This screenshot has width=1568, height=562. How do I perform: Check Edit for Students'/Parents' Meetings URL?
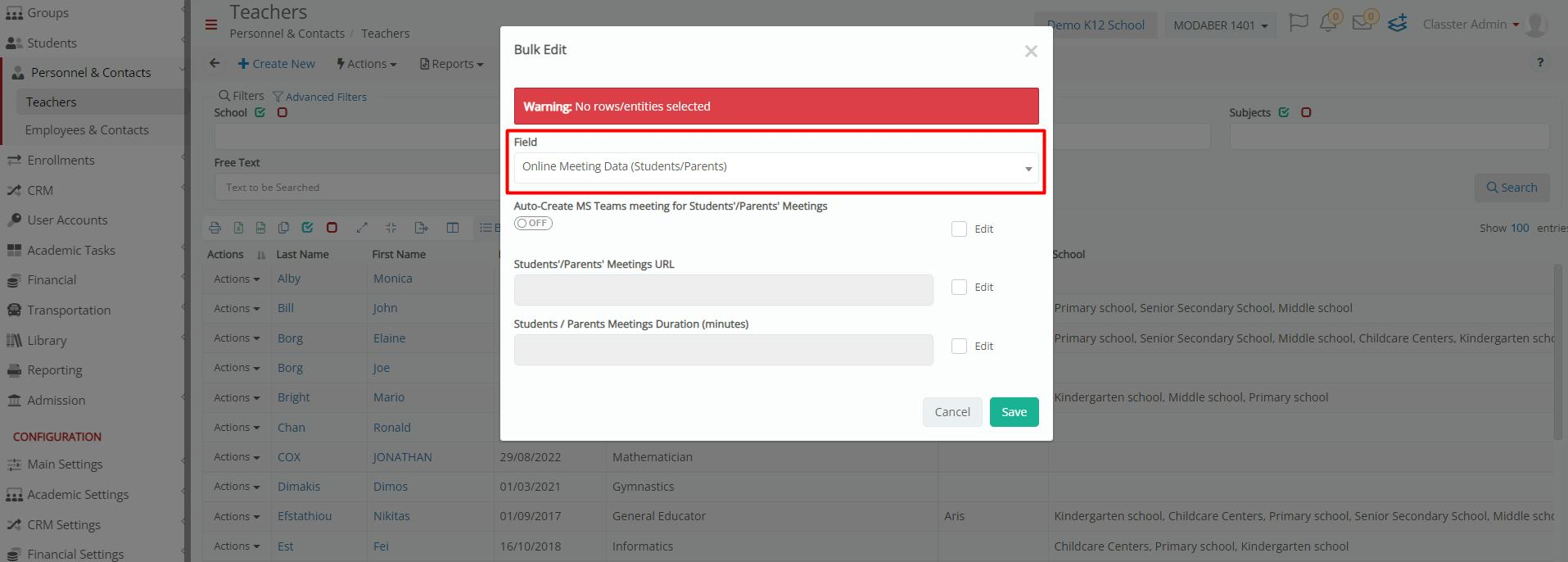[959, 288]
